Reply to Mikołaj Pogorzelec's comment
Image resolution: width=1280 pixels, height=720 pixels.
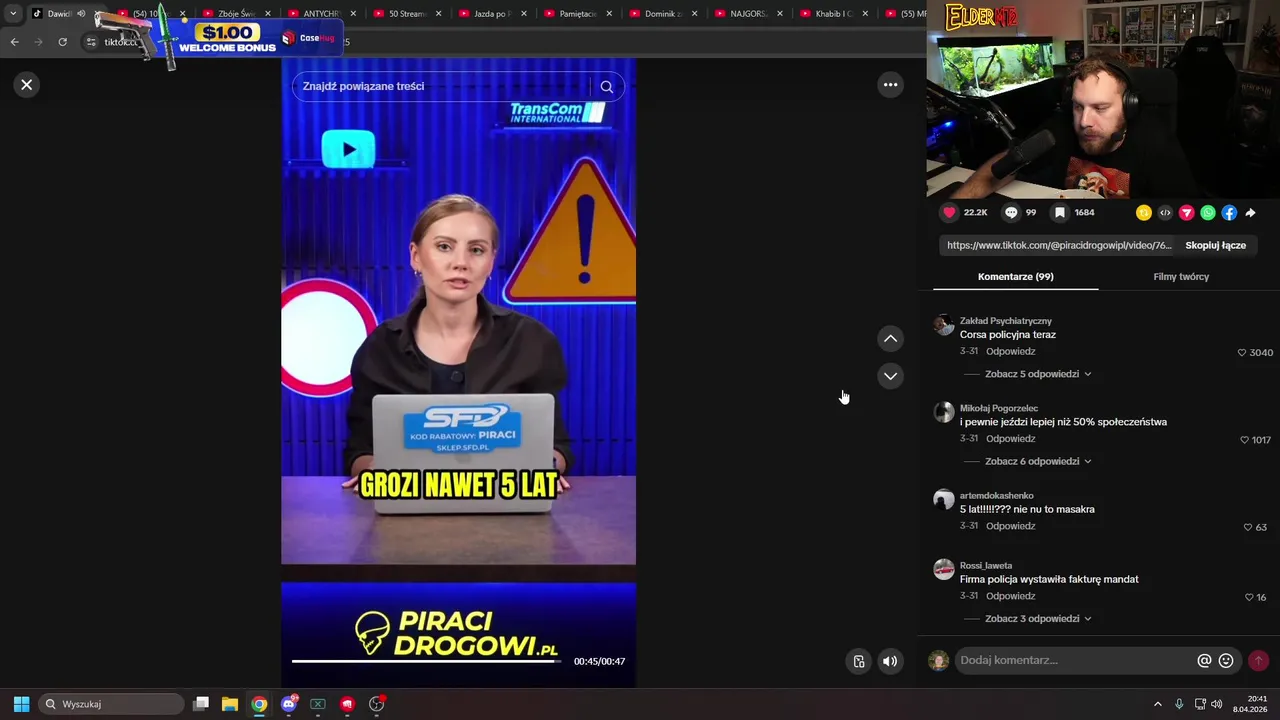point(1010,438)
